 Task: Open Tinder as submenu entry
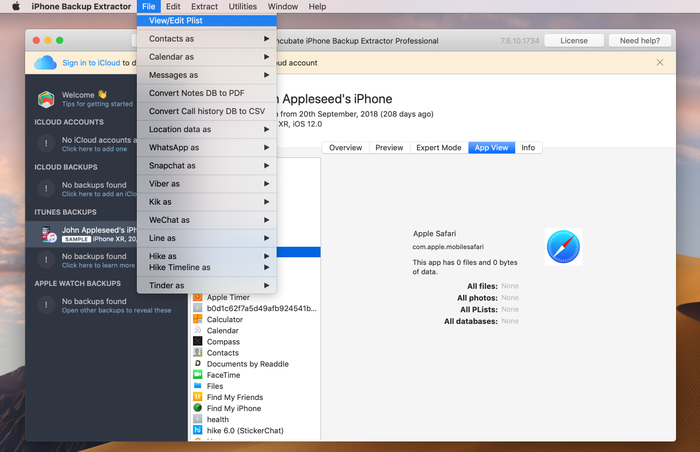click(x=207, y=285)
